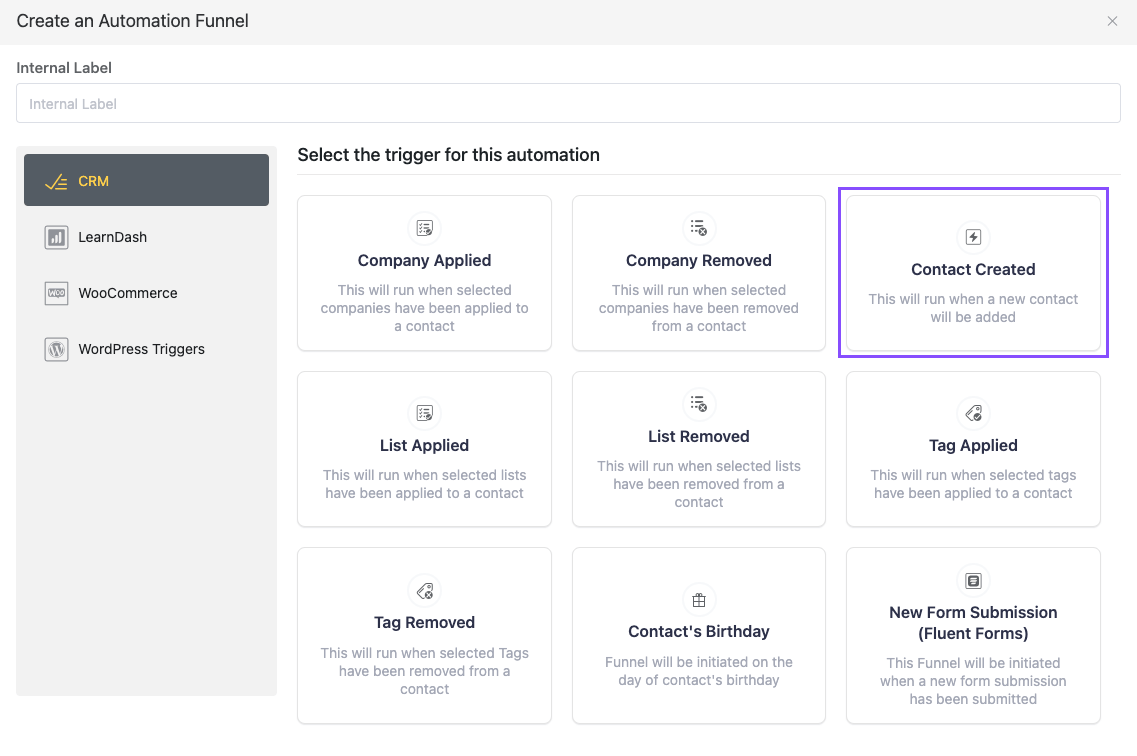Choose the WooCommerce category label

(128, 293)
